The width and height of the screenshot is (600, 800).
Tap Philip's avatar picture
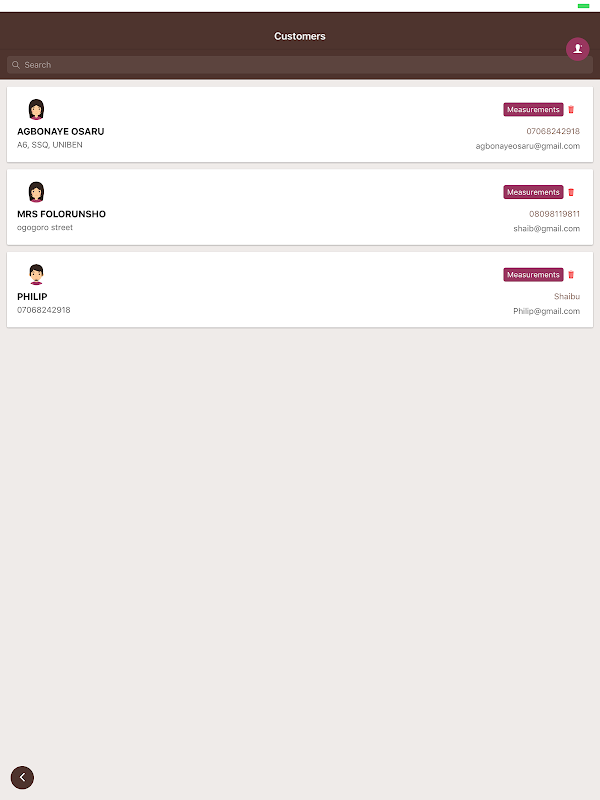tap(37, 274)
